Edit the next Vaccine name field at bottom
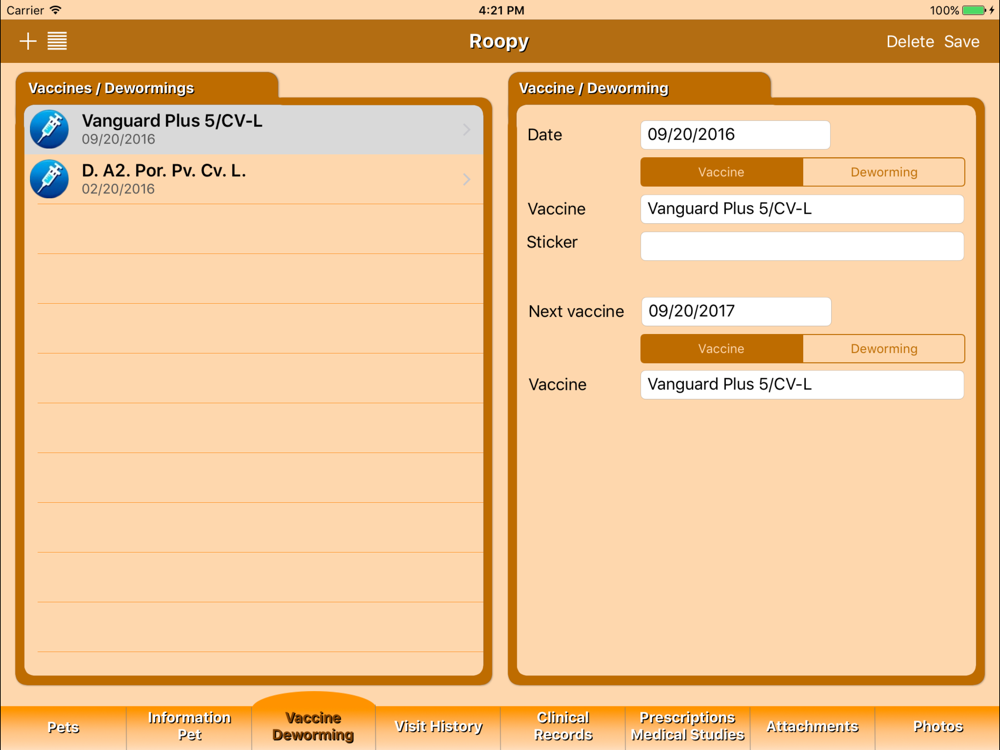This screenshot has width=1000, height=750. point(802,385)
